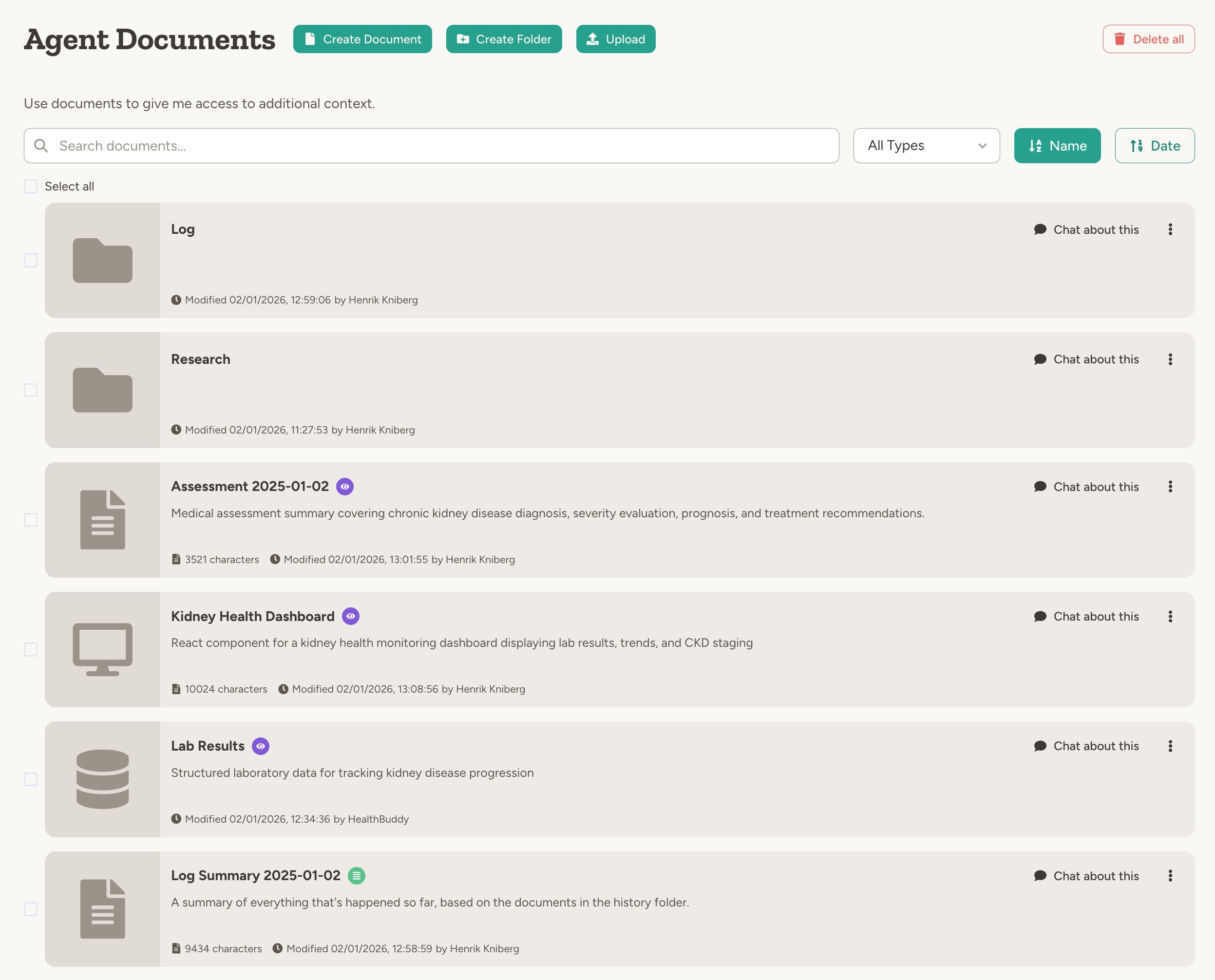Viewport: 1215px width, 980px height.
Task: Check the Select all checkbox
Action: point(31,186)
